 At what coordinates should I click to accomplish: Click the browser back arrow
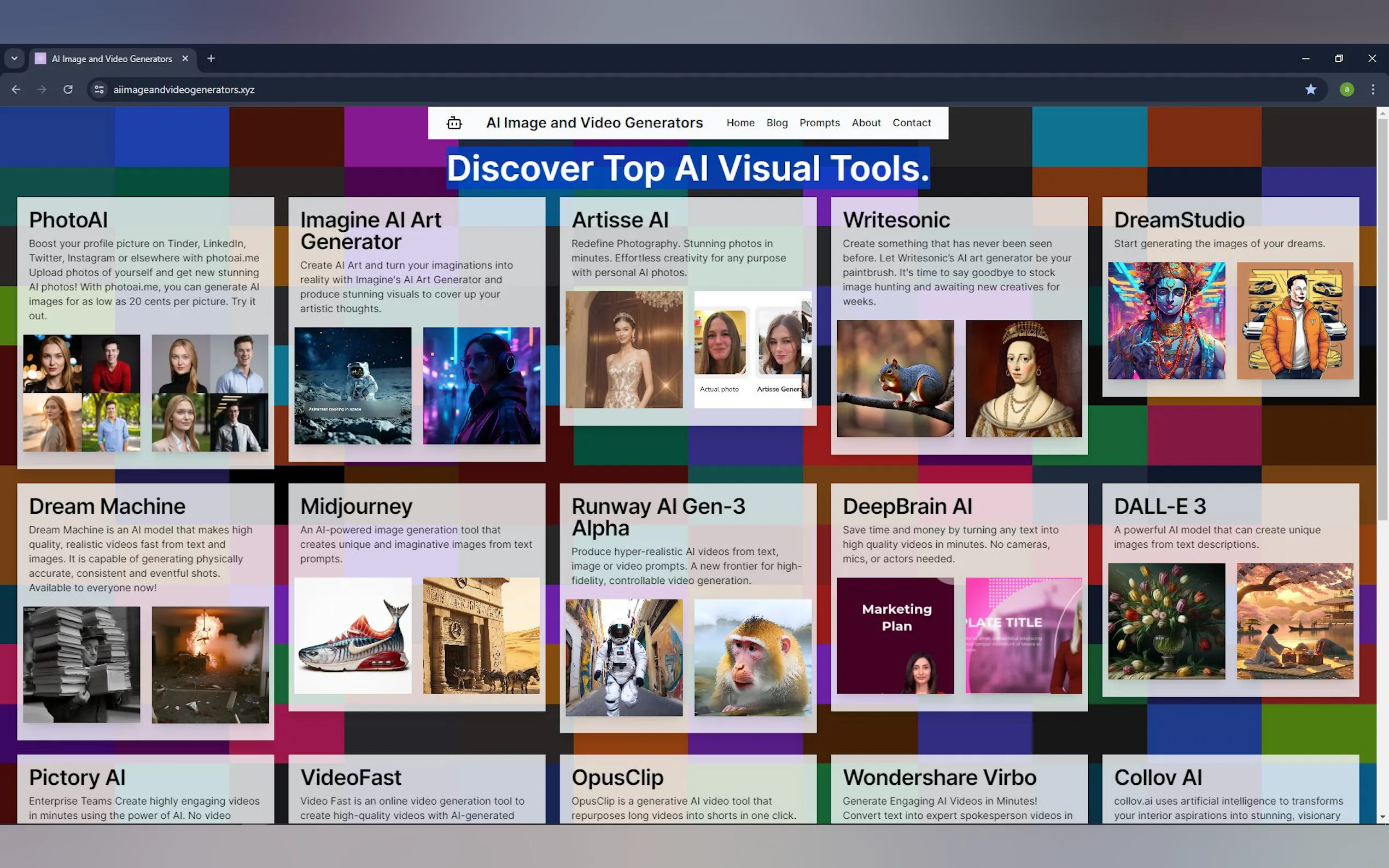[x=16, y=90]
